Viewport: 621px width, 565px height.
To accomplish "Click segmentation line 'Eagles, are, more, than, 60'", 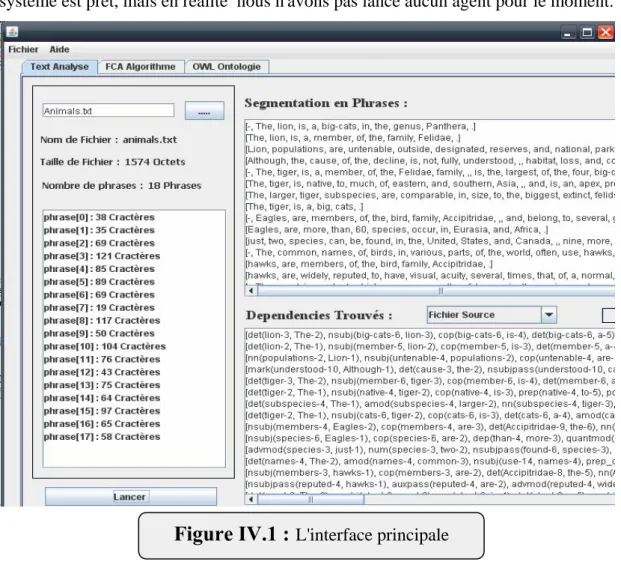I will 397,230.
